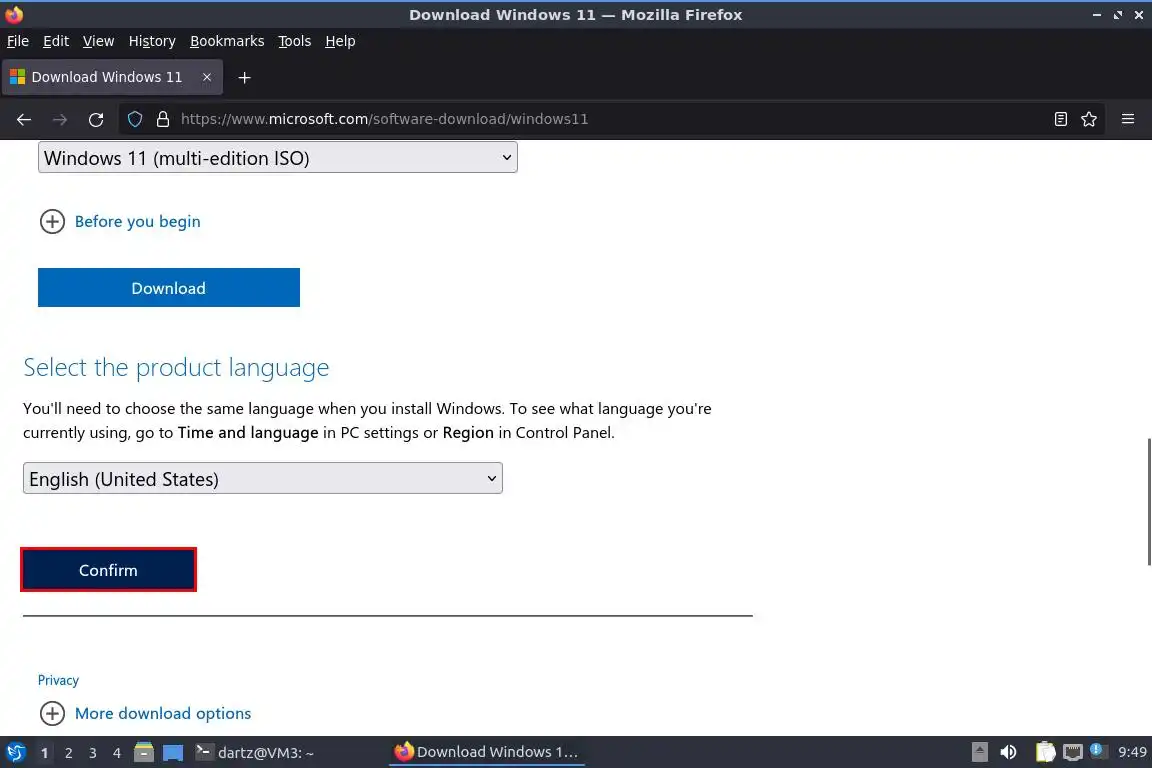
Task: Open the History menu
Action: pyautogui.click(x=152, y=41)
